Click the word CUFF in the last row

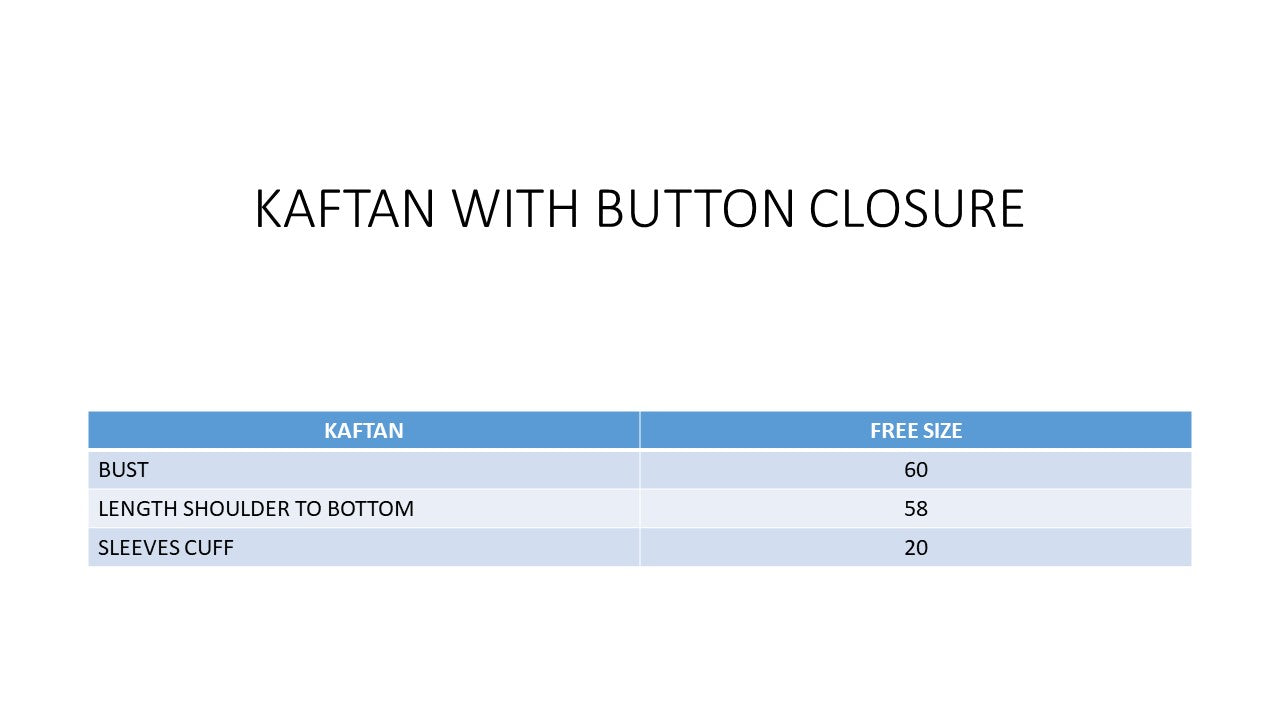click(209, 548)
